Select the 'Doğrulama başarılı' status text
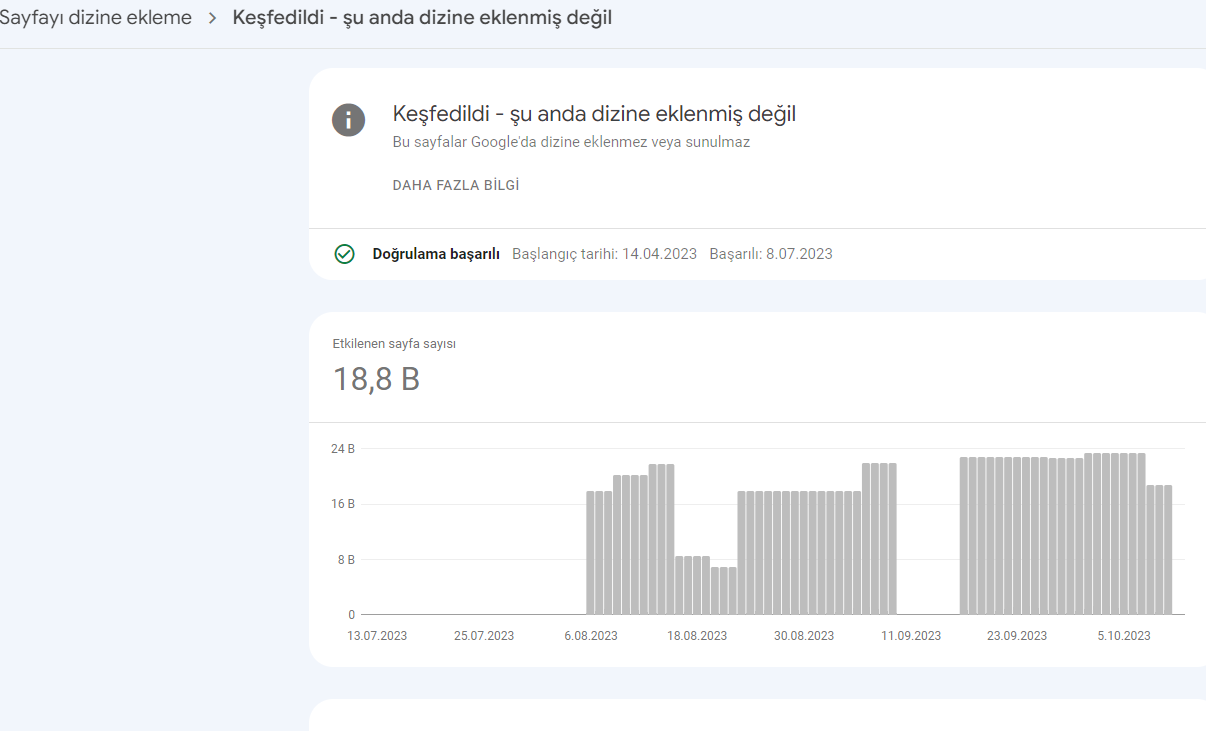 (x=436, y=254)
